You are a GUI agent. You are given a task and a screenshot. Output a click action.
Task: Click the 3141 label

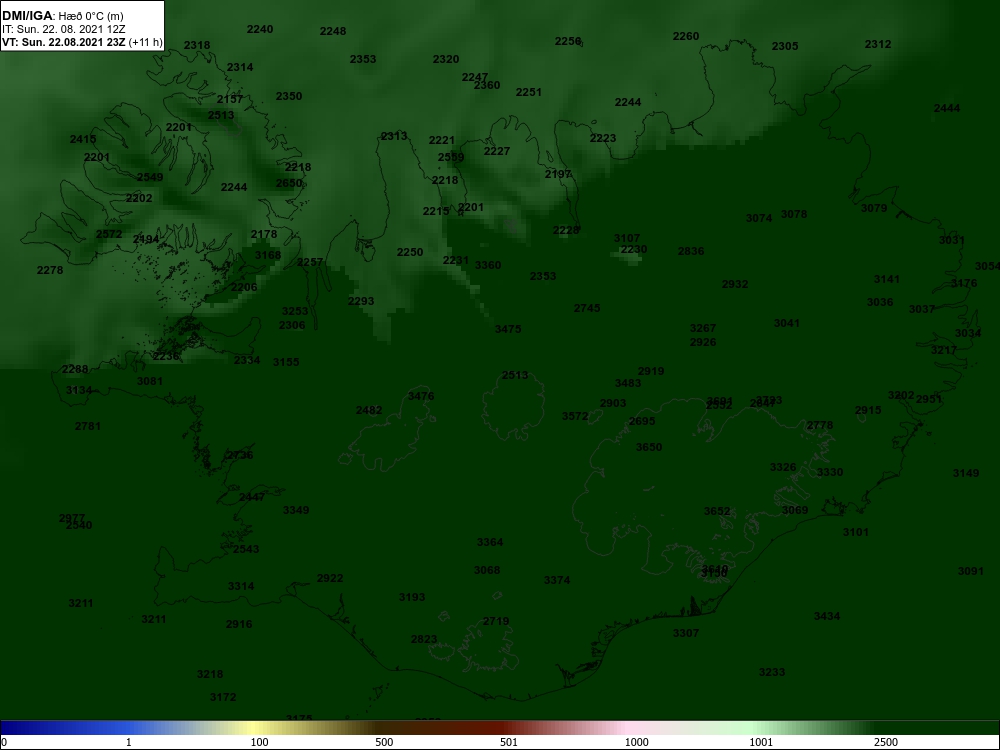(886, 279)
